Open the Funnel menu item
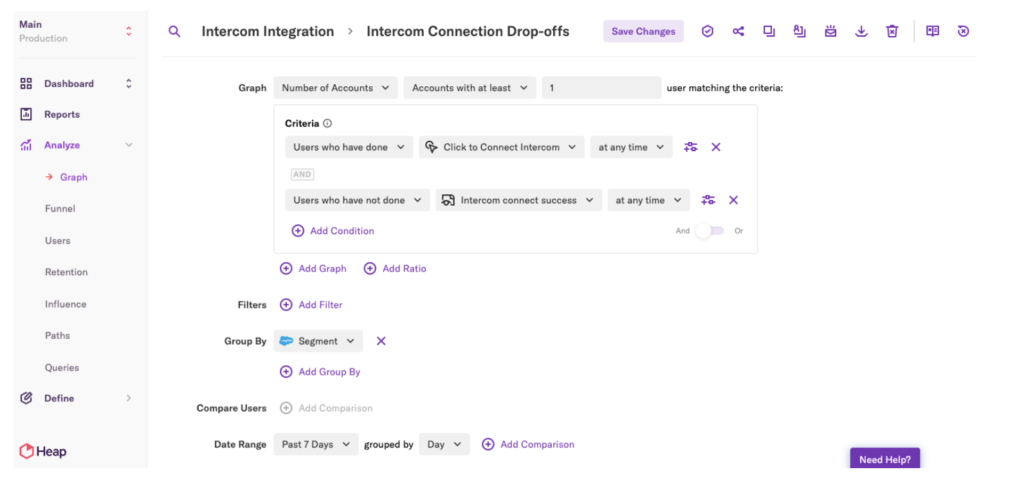Screen dimensions: 1024x481 pos(60,209)
